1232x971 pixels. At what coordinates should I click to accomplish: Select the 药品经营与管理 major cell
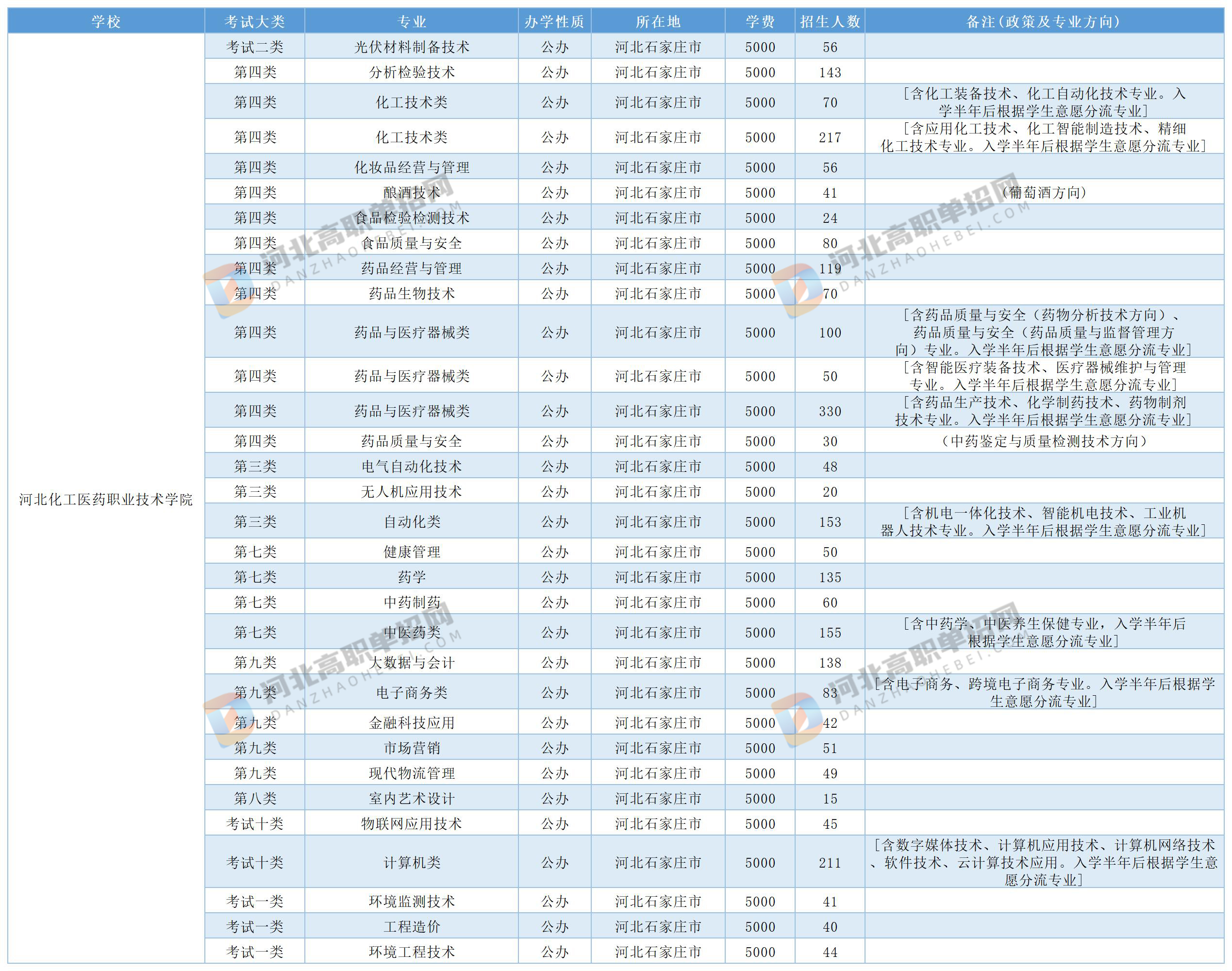[x=412, y=268]
